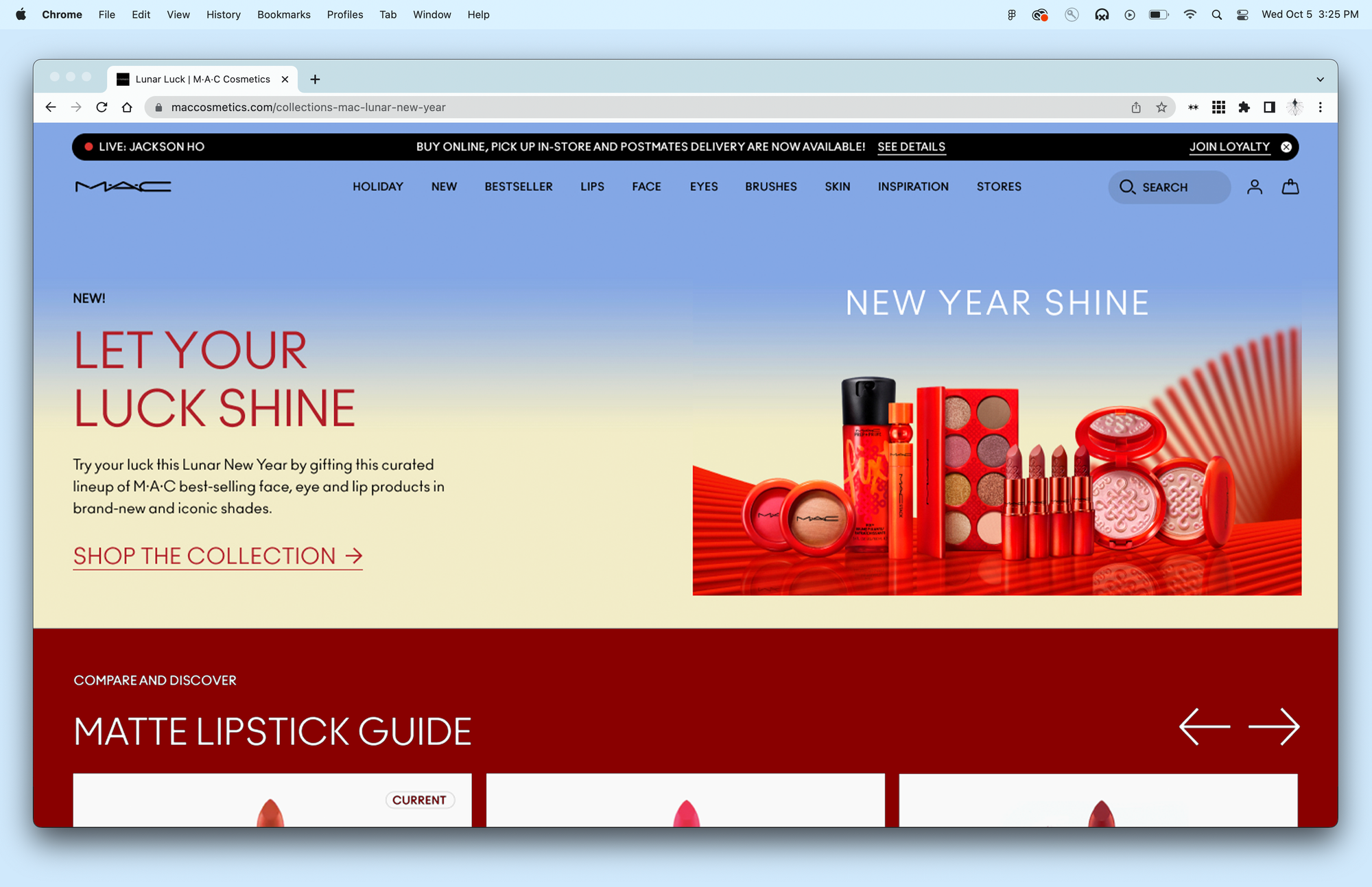Expand the tab search chevron
This screenshot has width=1372, height=887.
[x=1320, y=80]
